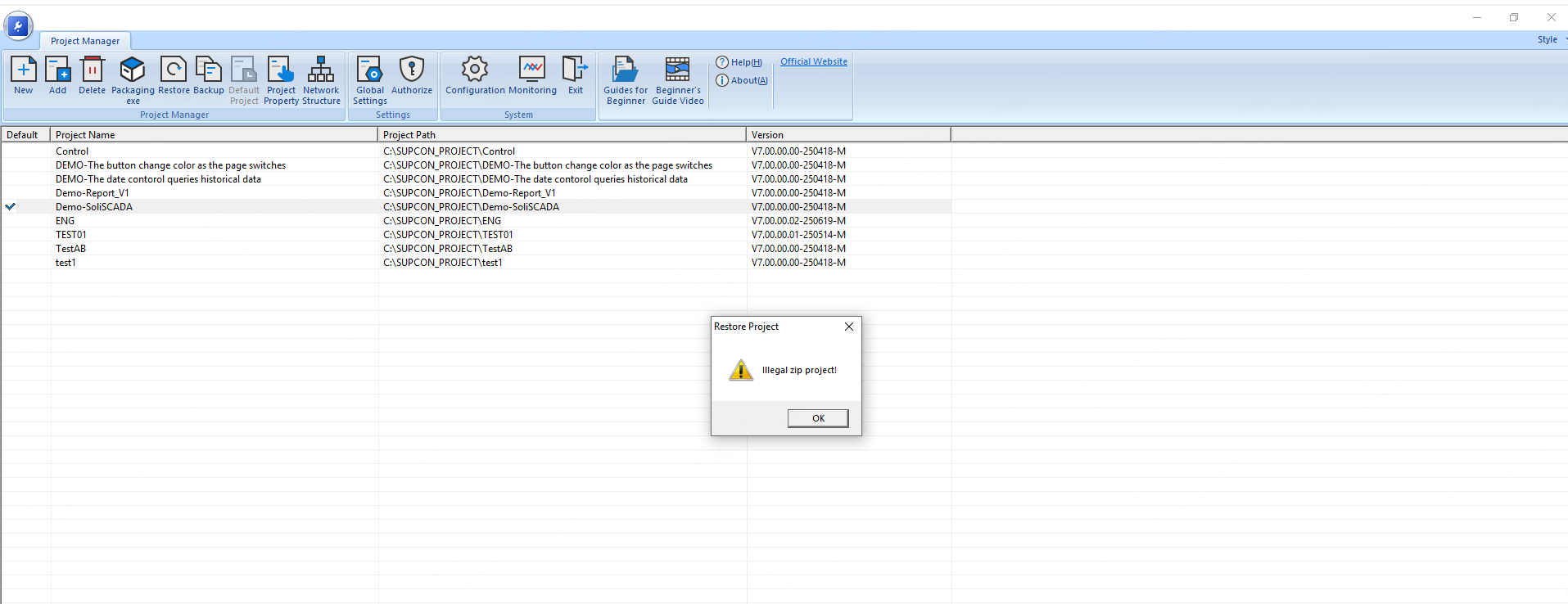1568x604 pixels.
Task: Open the Style dropdown menu
Action: [1550, 39]
